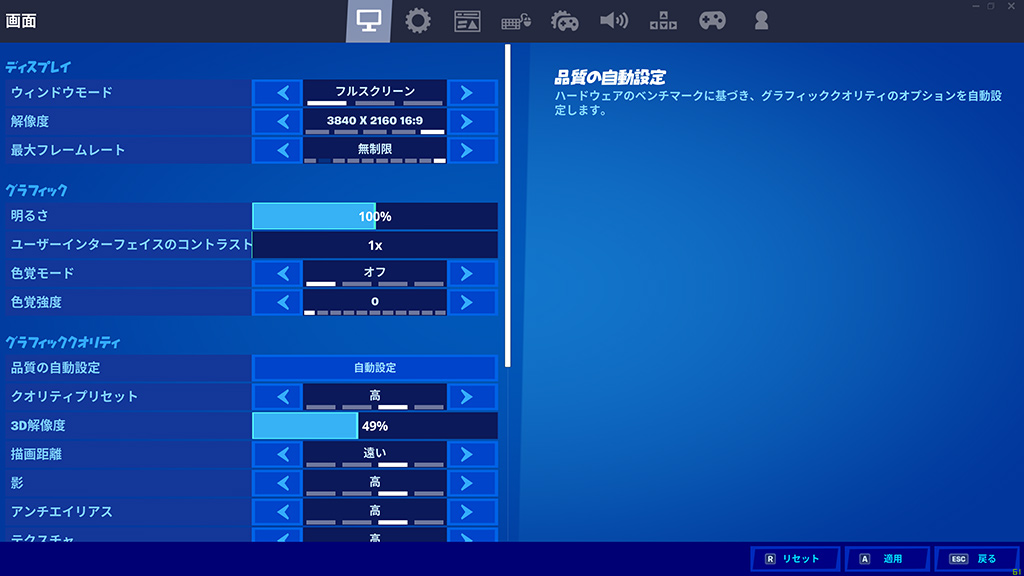The image size is (1024, 576).
Task: Raise クオリティプリセット with right arrow
Action: tap(472, 396)
